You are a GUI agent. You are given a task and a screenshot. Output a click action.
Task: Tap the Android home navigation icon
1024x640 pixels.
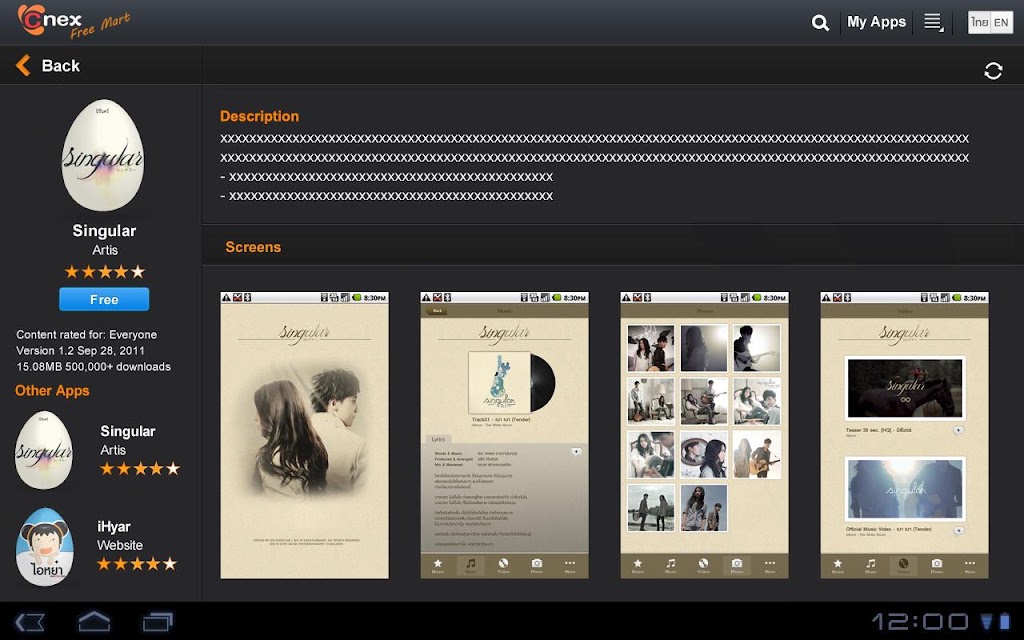pyautogui.click(x=94, y=621)
